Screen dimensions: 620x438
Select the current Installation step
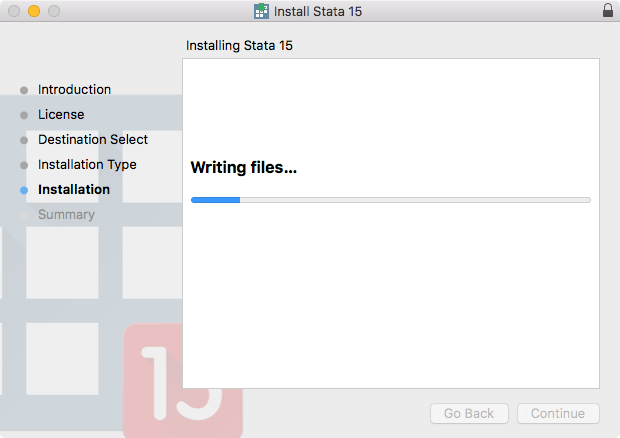coord(74,189)
